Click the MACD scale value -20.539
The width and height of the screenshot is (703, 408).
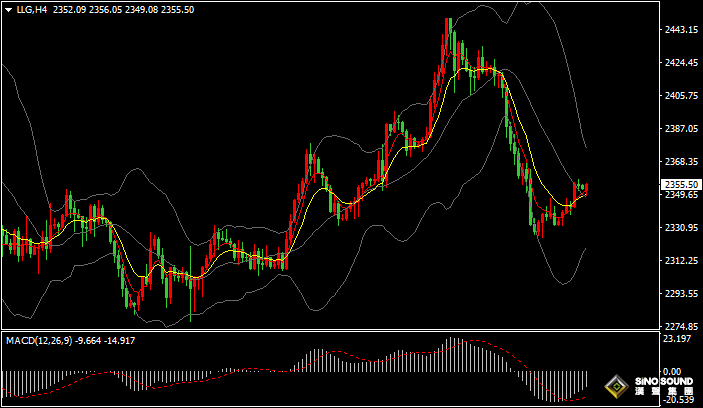[x=678, y=400]
